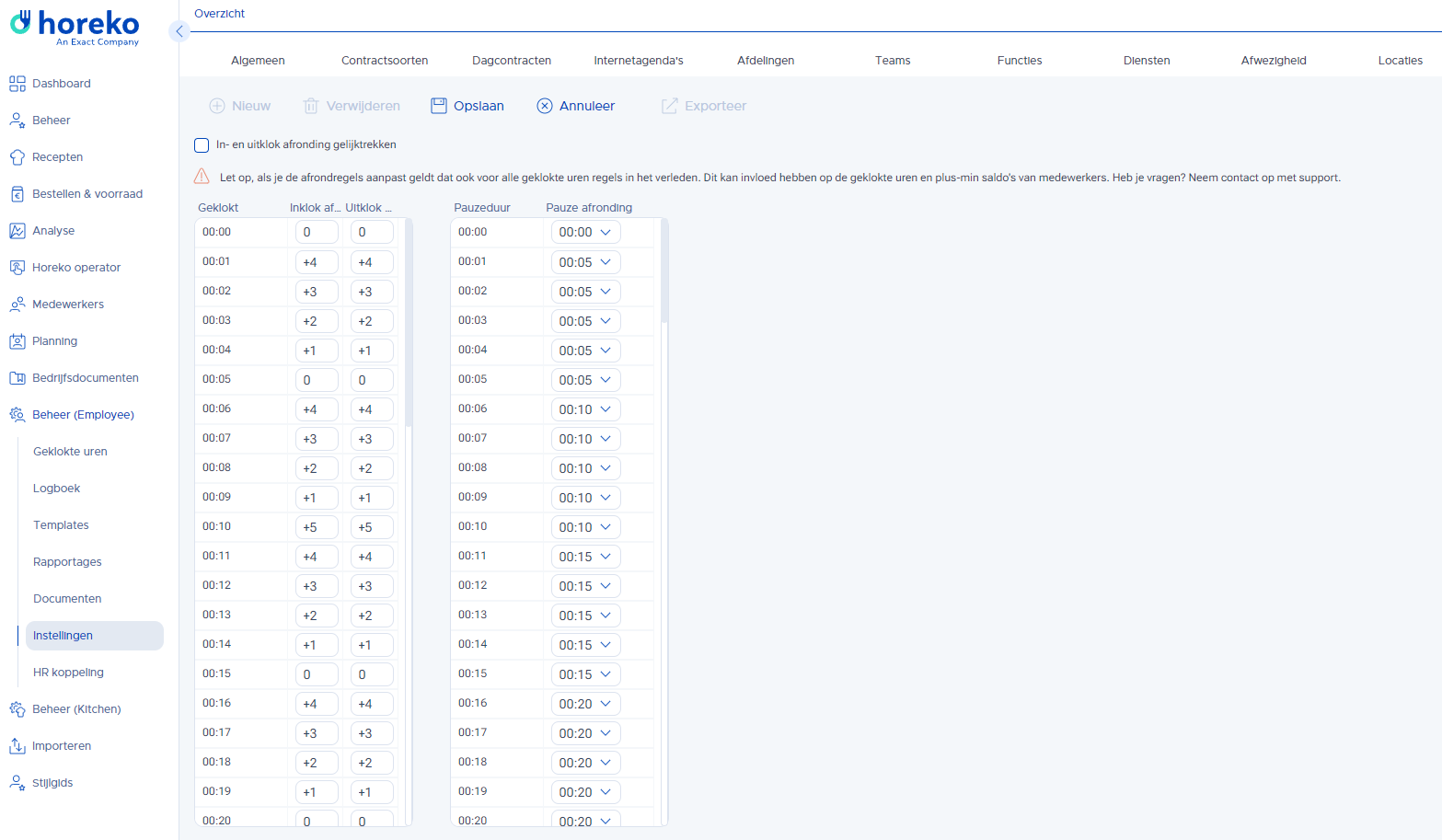Switch to the Contractsoorten tab
This screenshot has height=840, width=1442.
coord(385,61)
